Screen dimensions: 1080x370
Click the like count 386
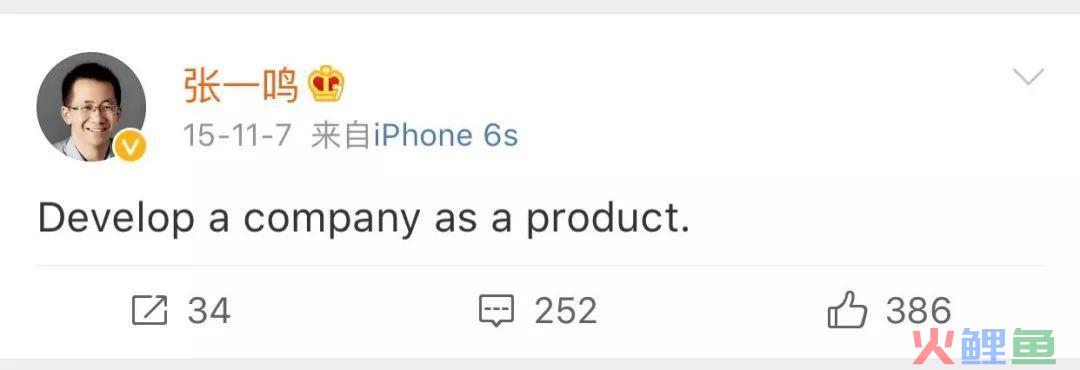[x=918, y=311]
